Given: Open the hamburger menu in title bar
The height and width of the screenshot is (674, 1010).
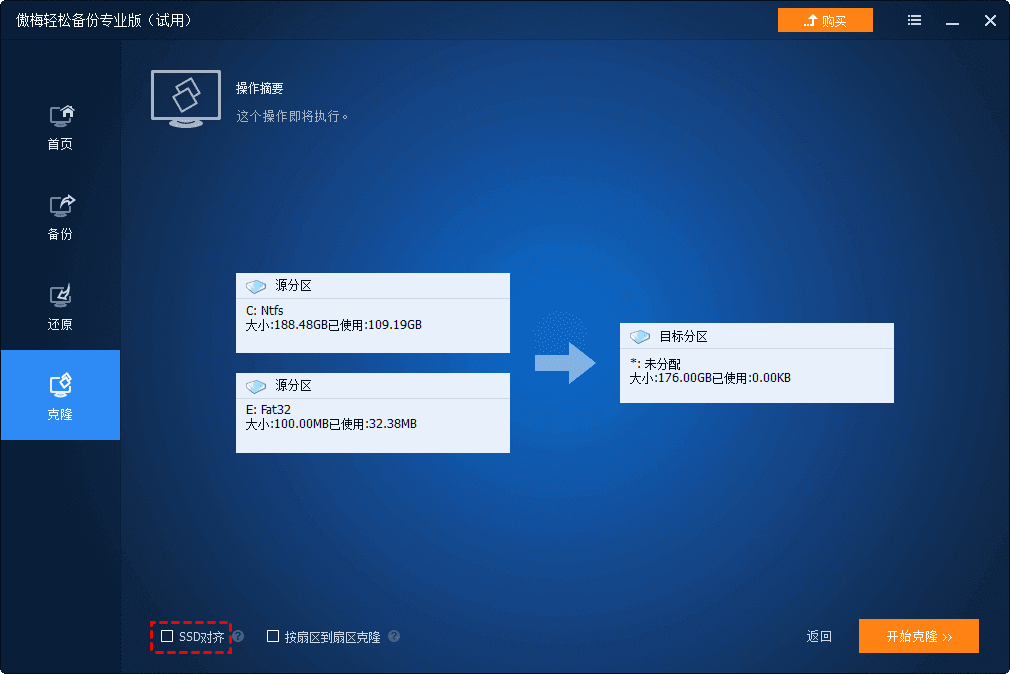Looking at the screenshot, I should click(914, 20).
